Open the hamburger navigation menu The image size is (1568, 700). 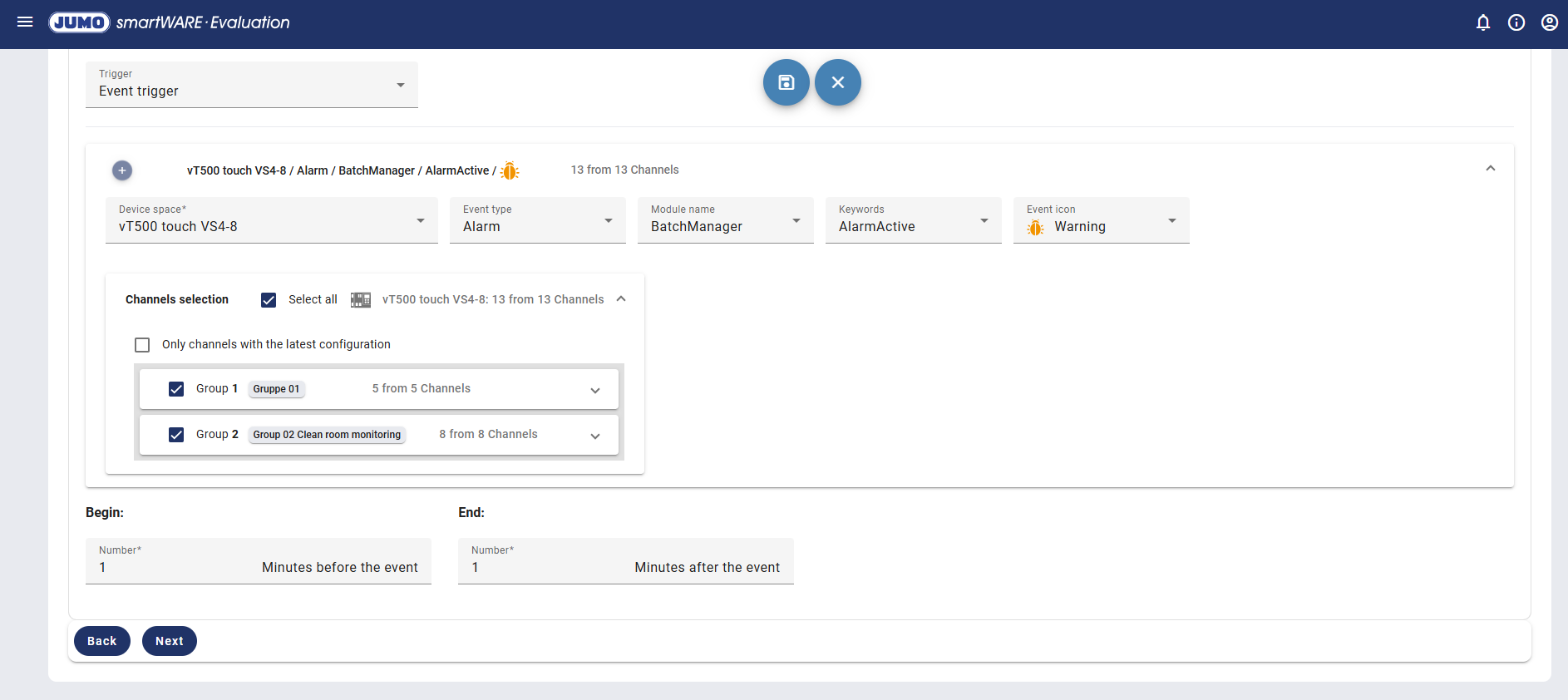click(x=25, y=22)
